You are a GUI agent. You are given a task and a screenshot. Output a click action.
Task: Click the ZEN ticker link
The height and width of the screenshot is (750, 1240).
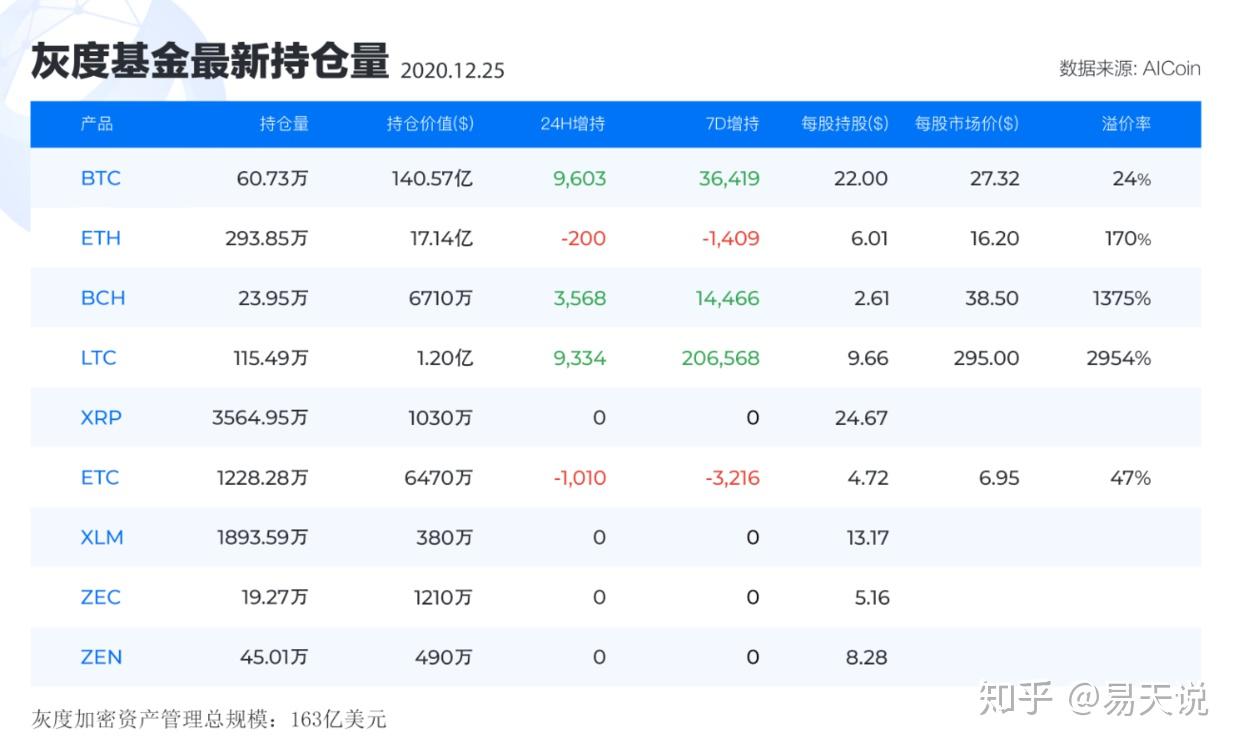click(x=100, y=657)
